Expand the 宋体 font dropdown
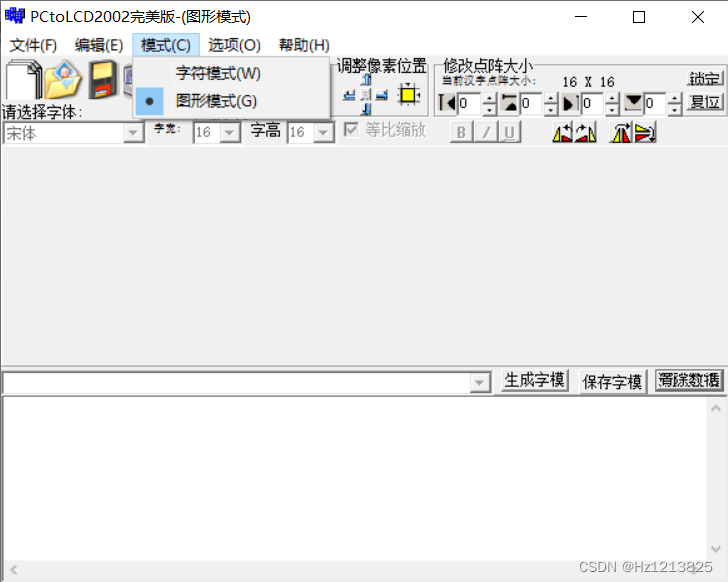 click(133, 133)
